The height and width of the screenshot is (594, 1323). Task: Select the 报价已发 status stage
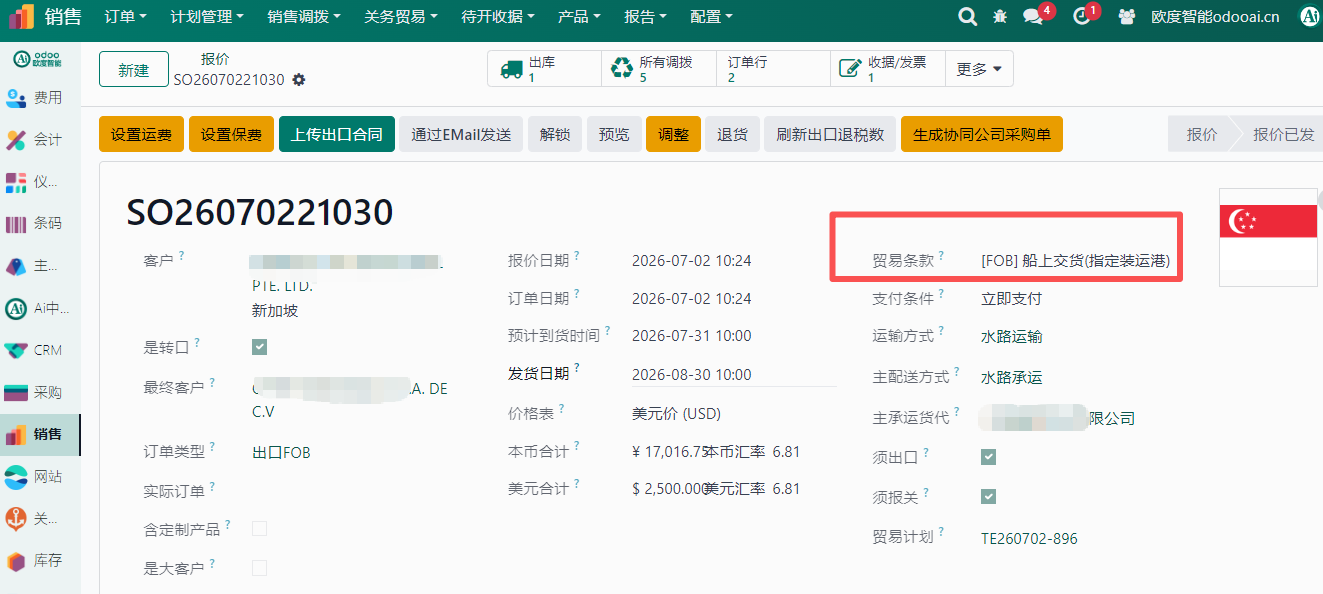(1282, 134)
